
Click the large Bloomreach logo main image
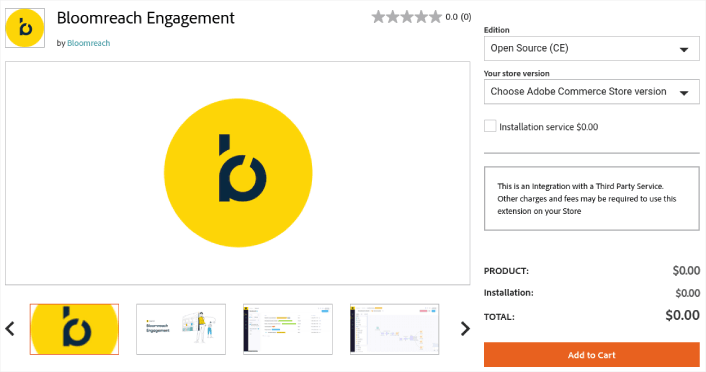[x=238, y=173]
